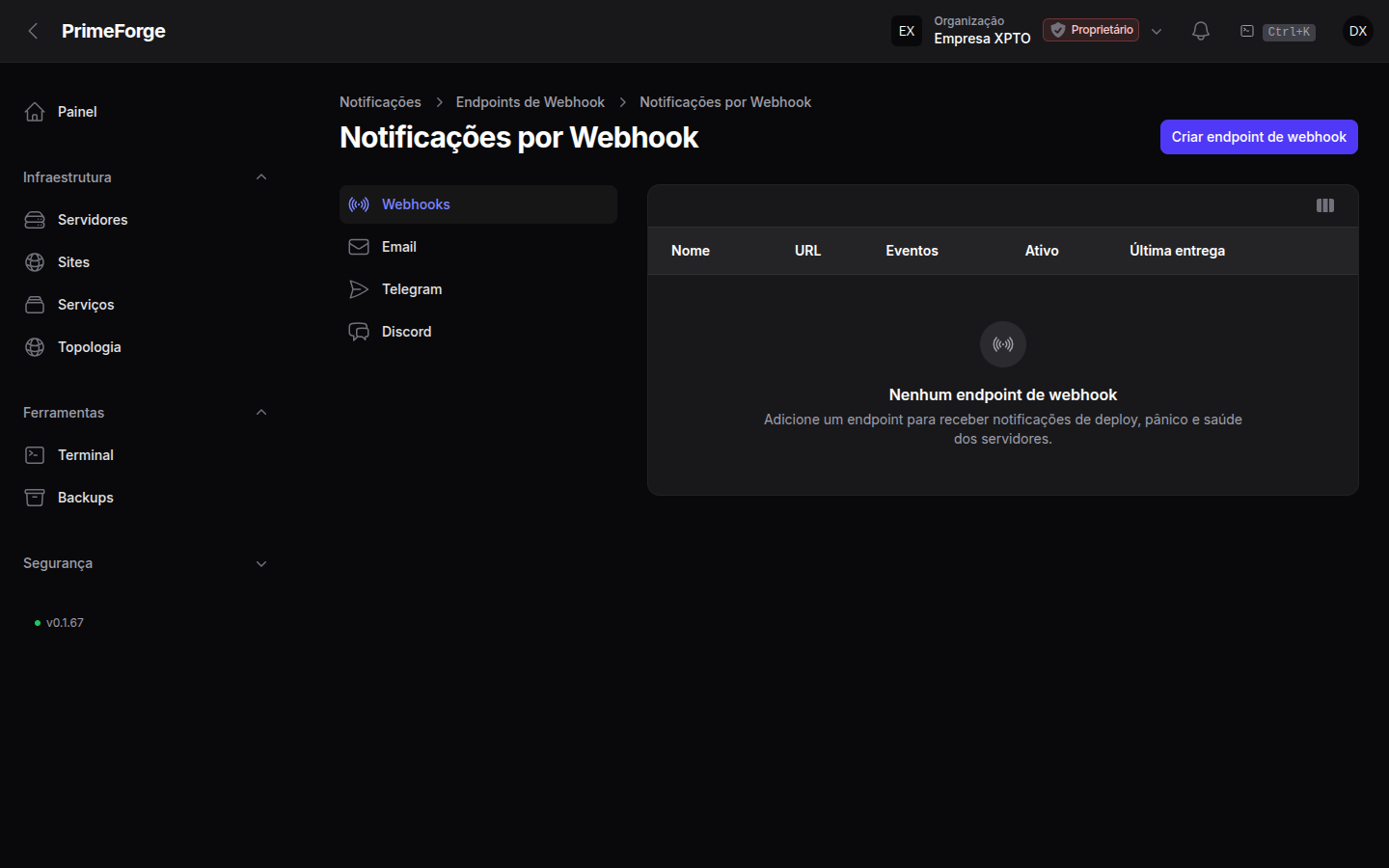Click the Servidores server icon
Image resolution: width=1389 pixels, height=868 pixels.
point(35,220)
